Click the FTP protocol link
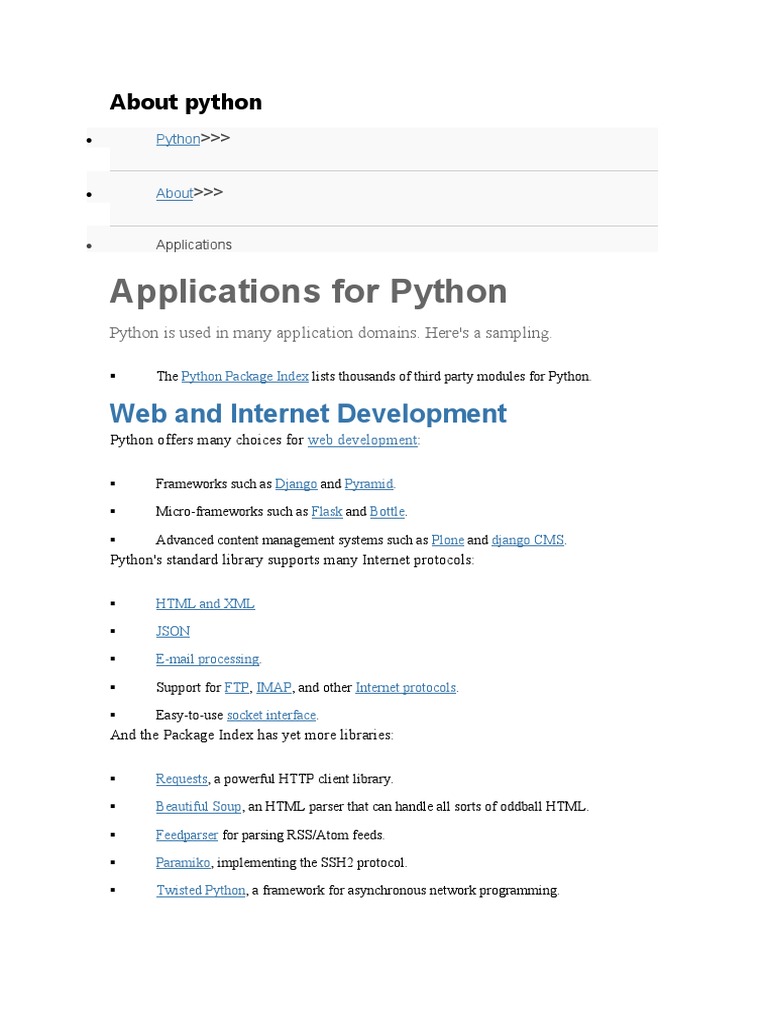The height and width of the screenshot is (1024, 768). click(236, 688)
